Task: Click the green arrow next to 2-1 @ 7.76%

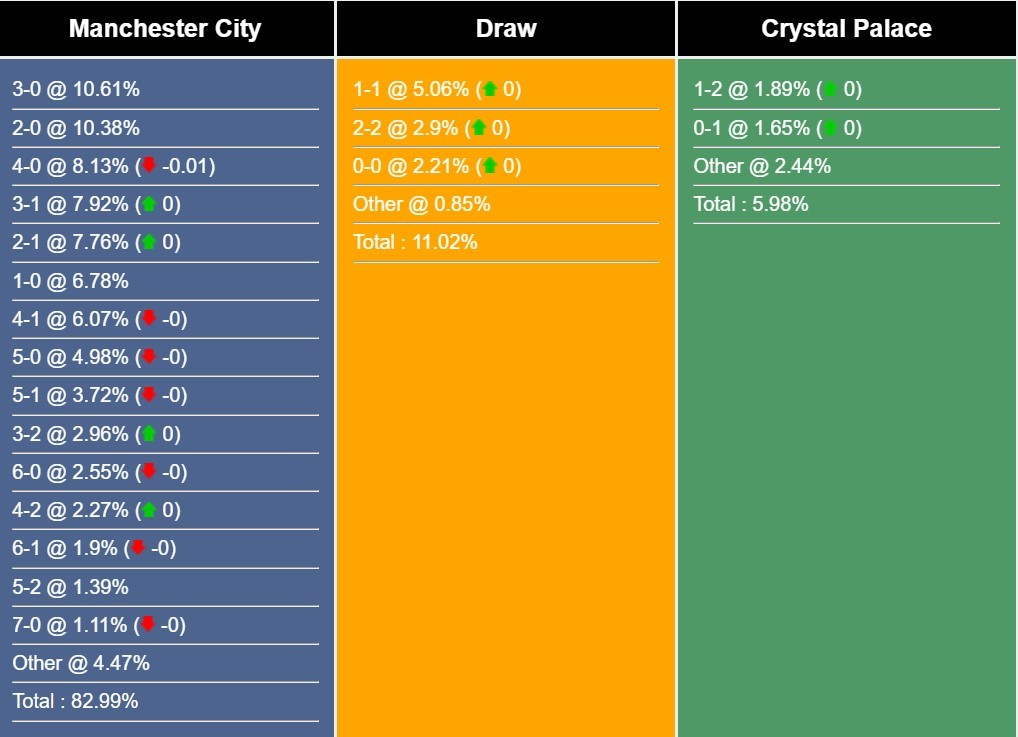Action: [149, 242]
